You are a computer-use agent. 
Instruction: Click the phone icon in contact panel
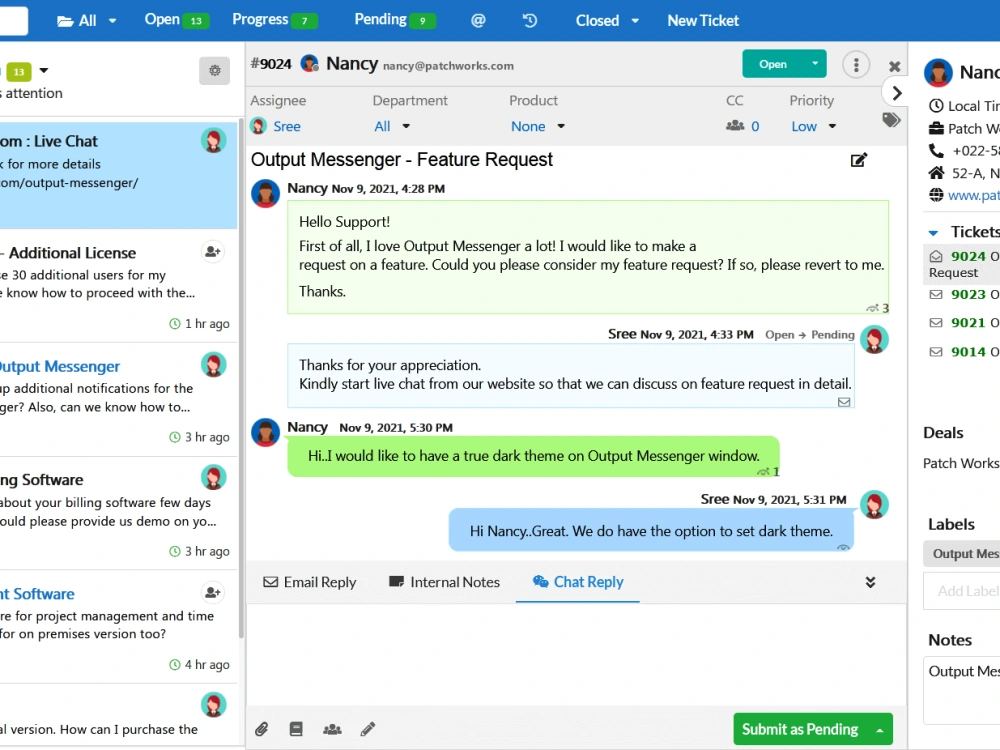tap(936, 151)
